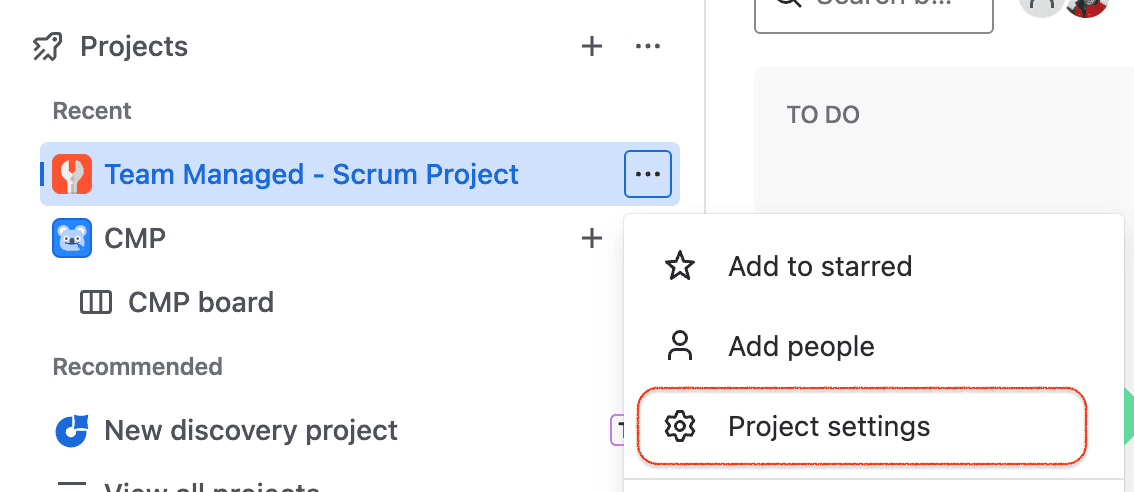Click the plus icon next to CMP
This screenshot has width=1134, height=492.
(592, 238)
